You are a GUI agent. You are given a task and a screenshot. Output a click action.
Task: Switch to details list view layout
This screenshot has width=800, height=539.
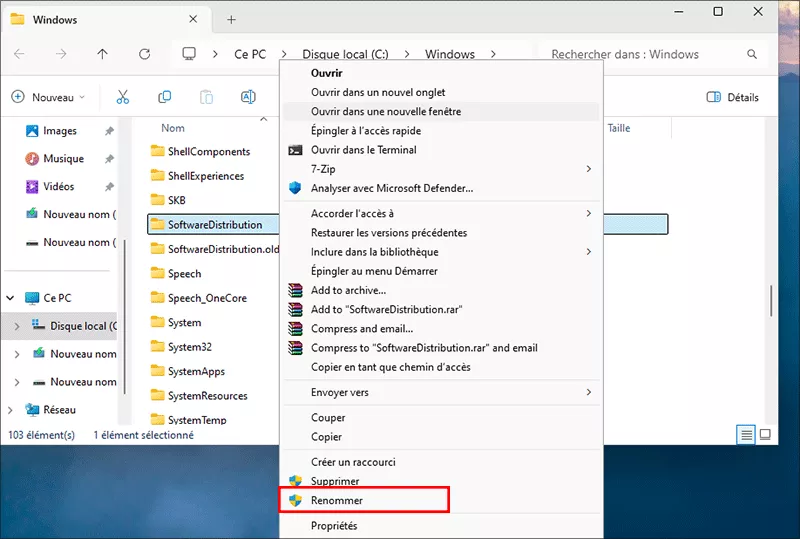pyautogui.click(x=745, y=435)
